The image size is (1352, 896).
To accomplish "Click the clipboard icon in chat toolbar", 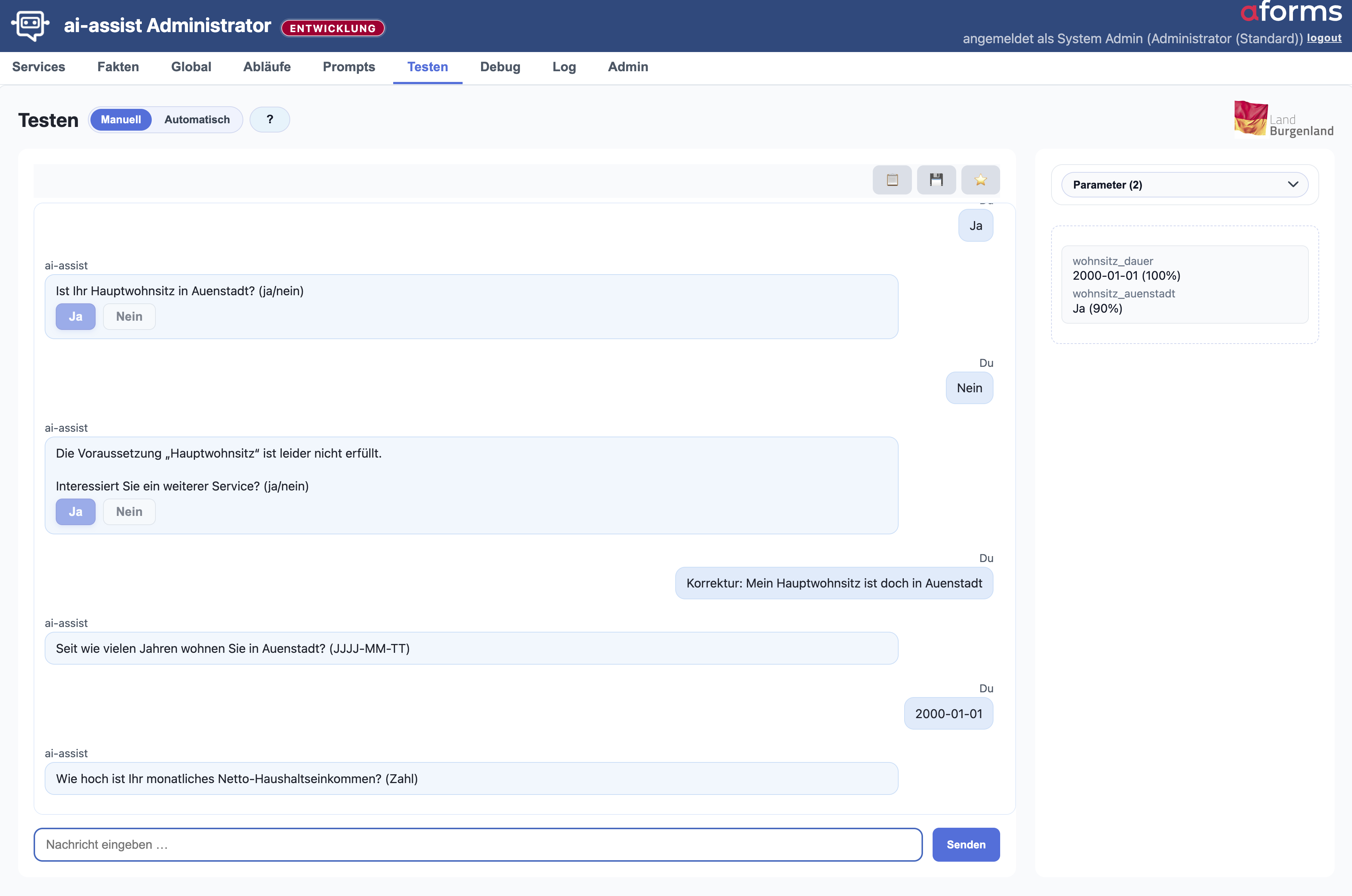I will 892,180.
